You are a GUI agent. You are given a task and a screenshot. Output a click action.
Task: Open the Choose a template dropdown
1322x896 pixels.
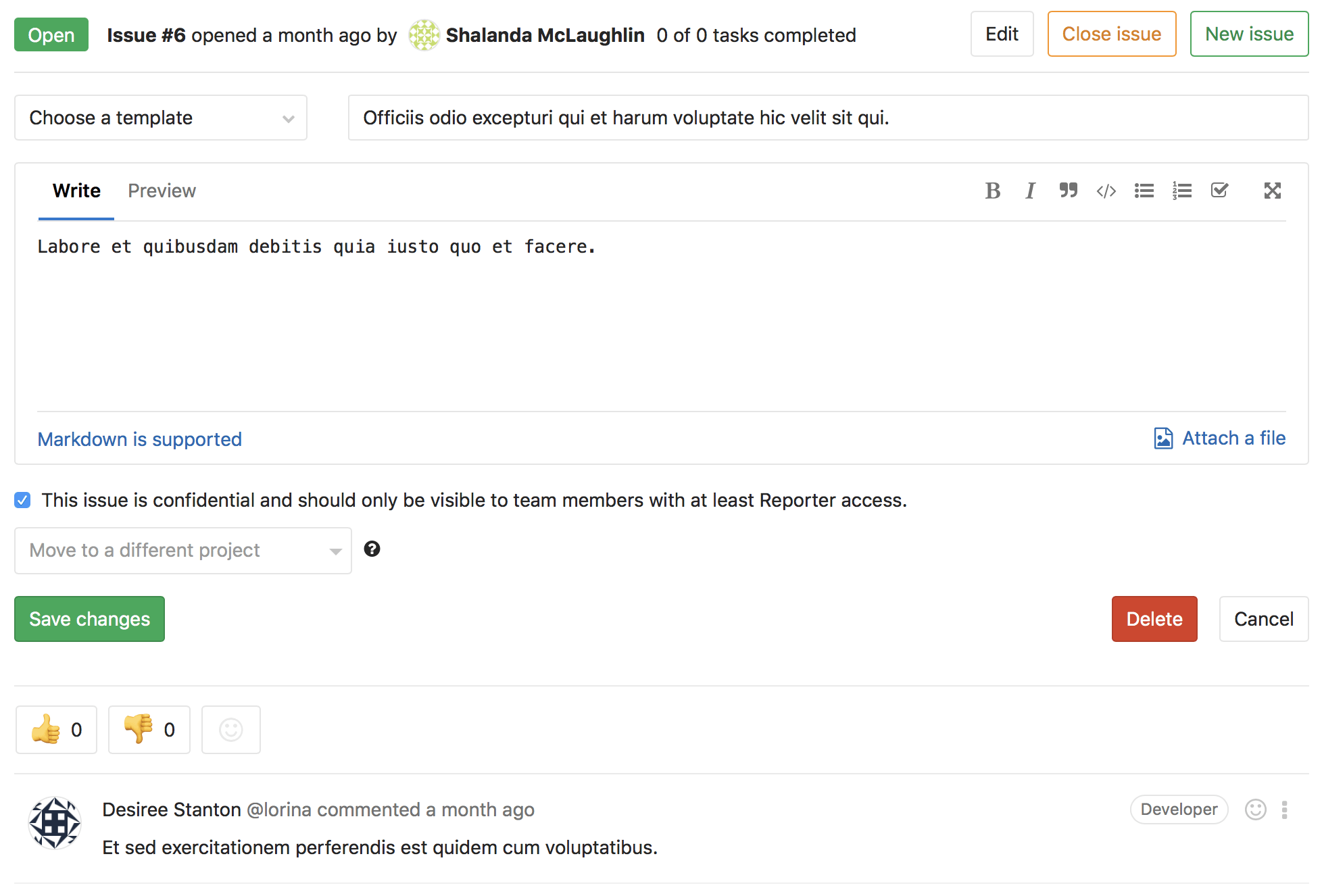(160, 118)
